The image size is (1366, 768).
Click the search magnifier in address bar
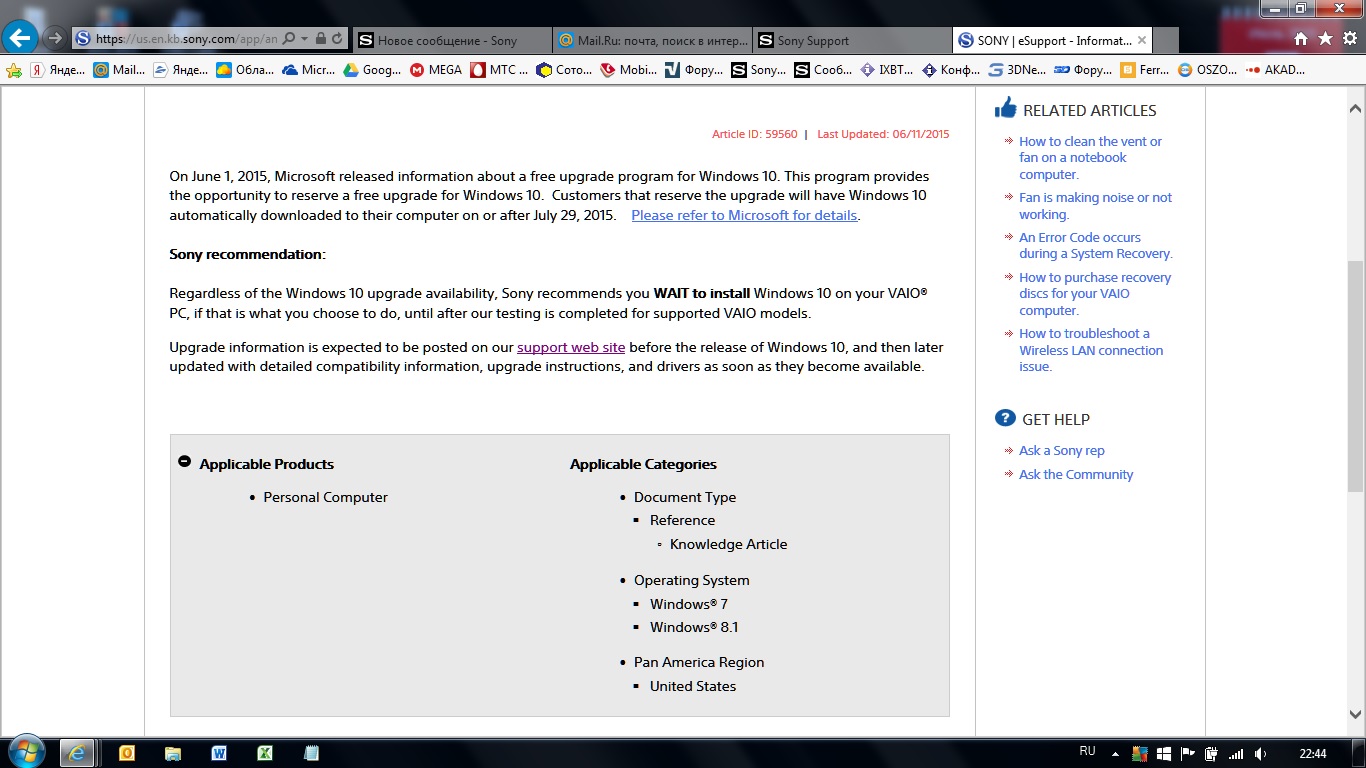point(289,39)
